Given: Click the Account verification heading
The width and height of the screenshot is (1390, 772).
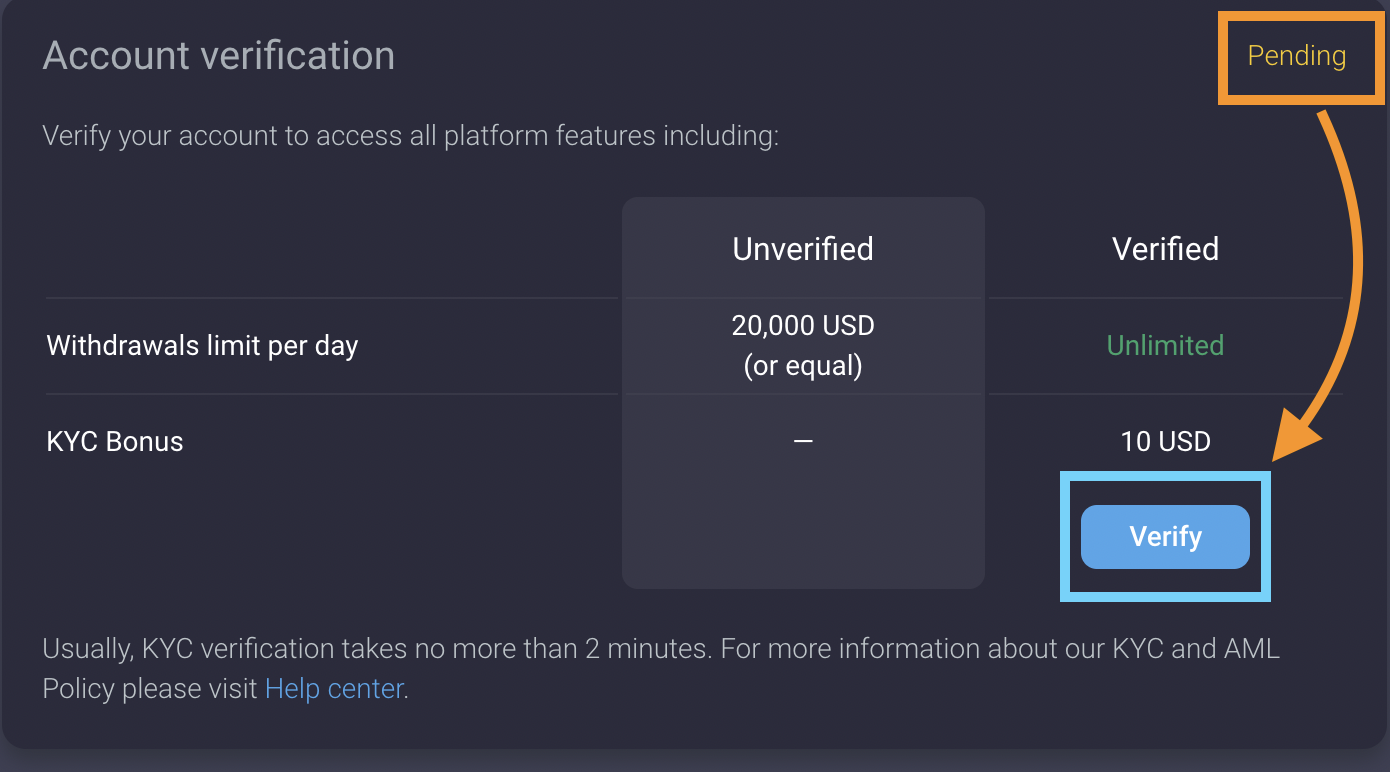Looking at the screenshot, I should pos(219,56).
